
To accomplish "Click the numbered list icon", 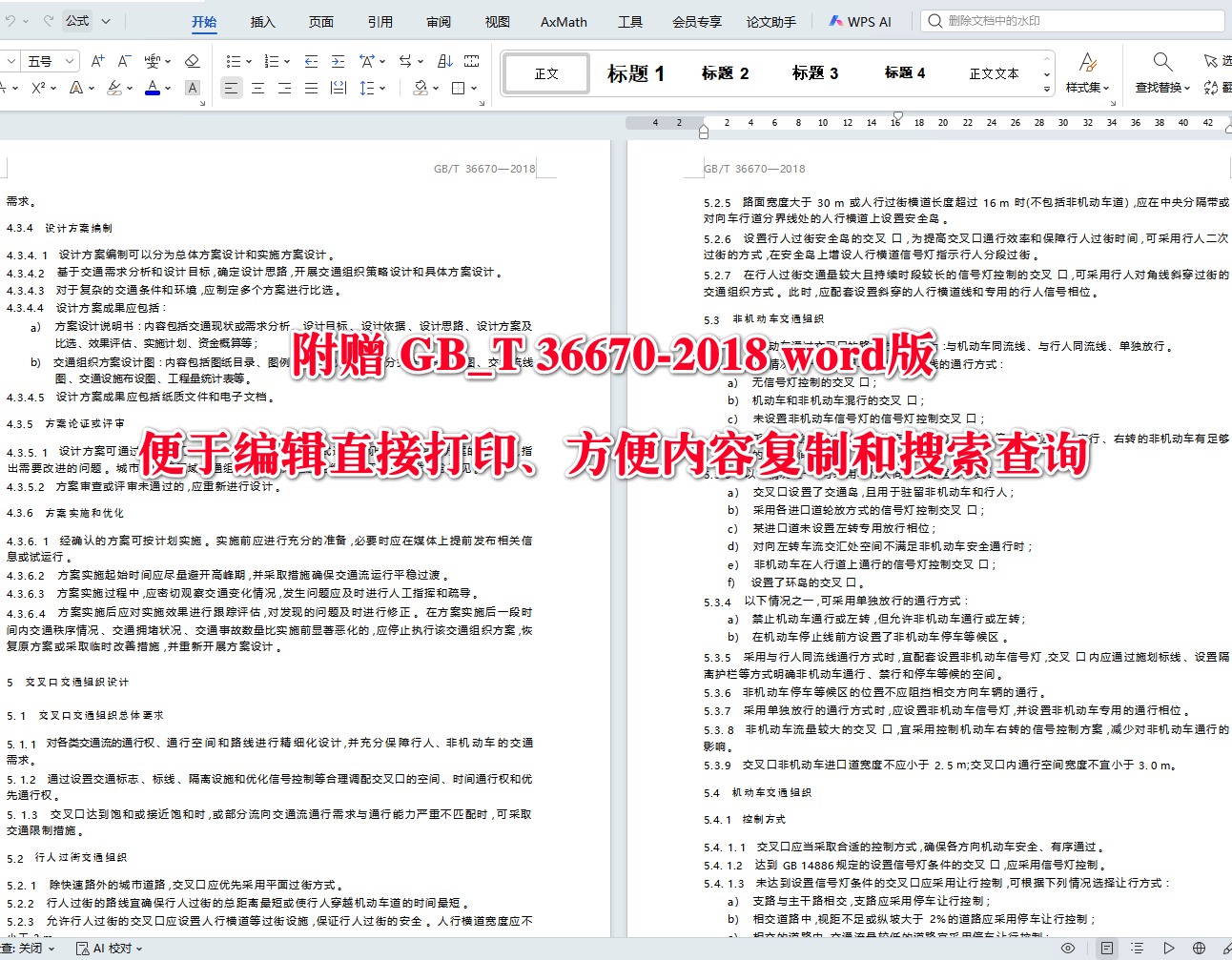I will (273, 61).
